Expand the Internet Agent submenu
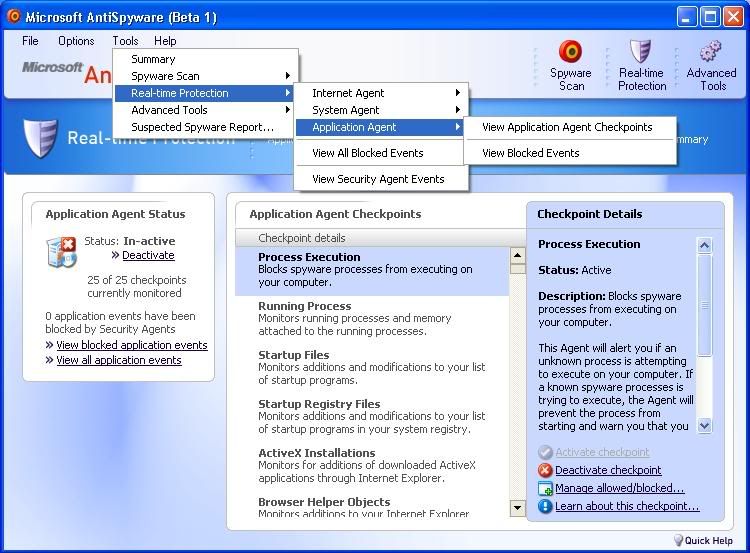 [381, 93]
